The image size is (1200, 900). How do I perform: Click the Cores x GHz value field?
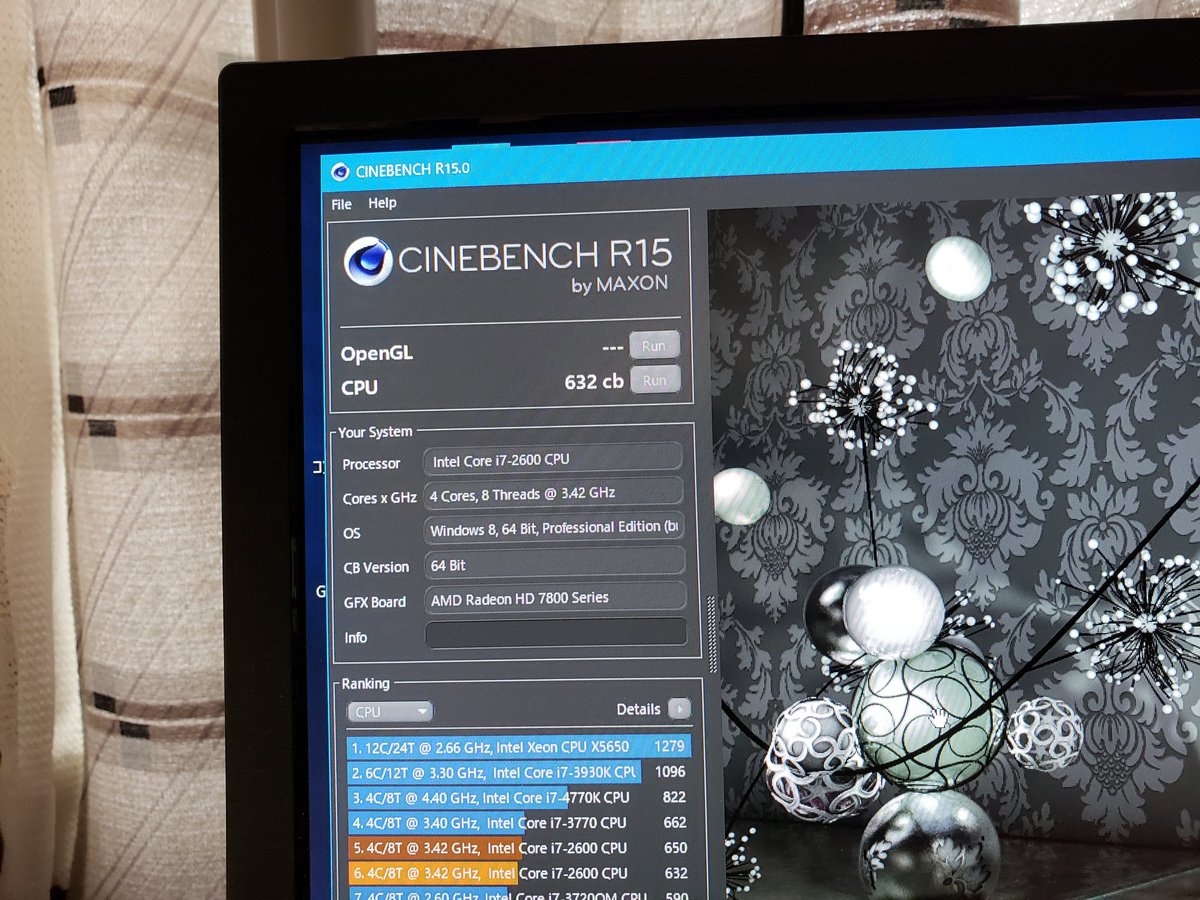[554, 492]
